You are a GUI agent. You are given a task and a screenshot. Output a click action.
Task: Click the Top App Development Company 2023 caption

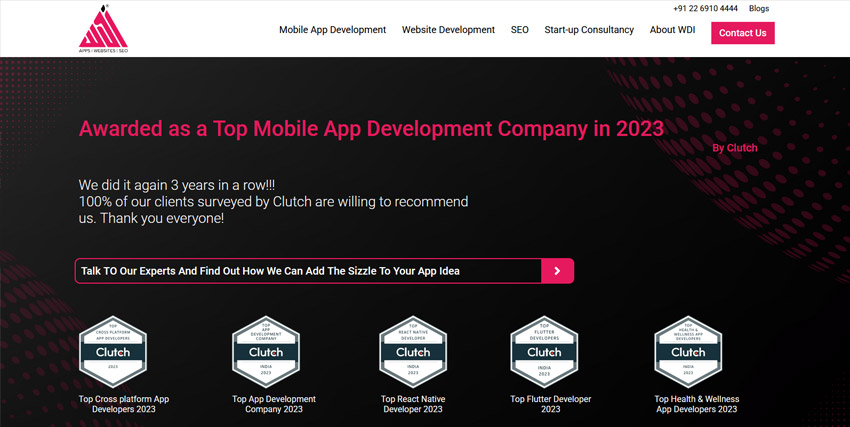coord(274,404)
